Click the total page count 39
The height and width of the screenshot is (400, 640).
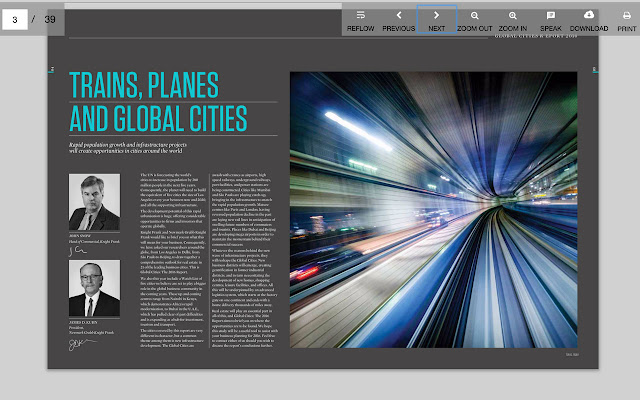(x=49, y=19)
